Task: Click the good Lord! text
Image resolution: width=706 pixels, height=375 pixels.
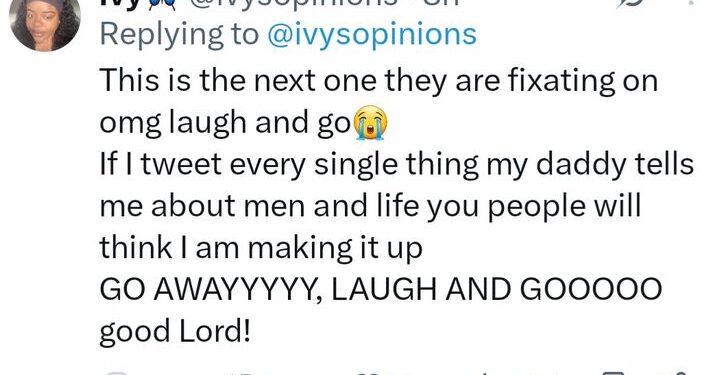Action: pos(175,332)
